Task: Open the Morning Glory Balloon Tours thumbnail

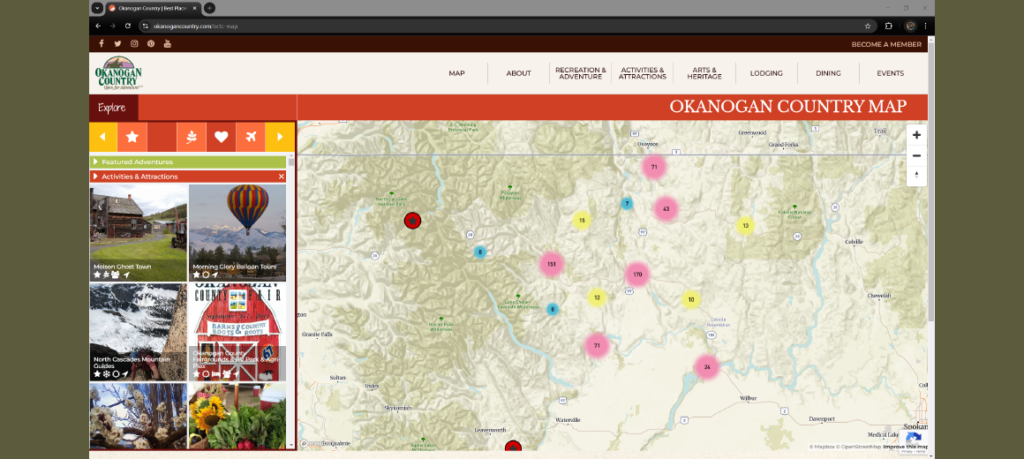Action: coord(237,232)
